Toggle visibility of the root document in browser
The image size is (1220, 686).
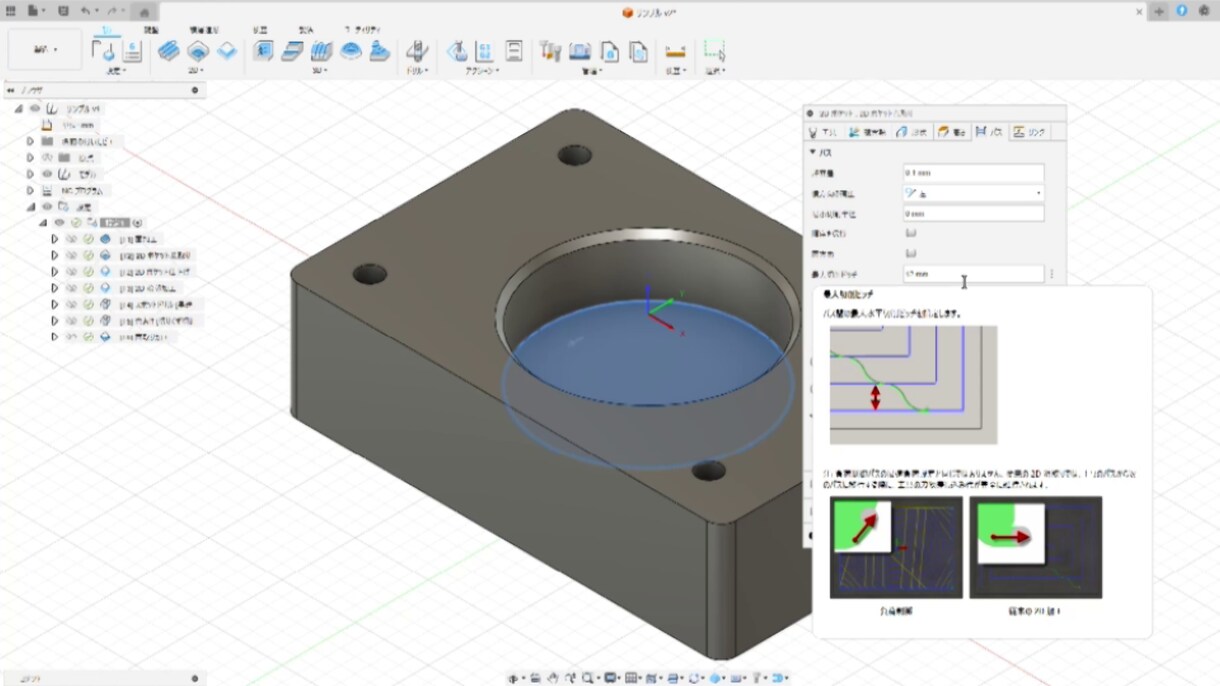pyautogui.click(x=35, y=108)
